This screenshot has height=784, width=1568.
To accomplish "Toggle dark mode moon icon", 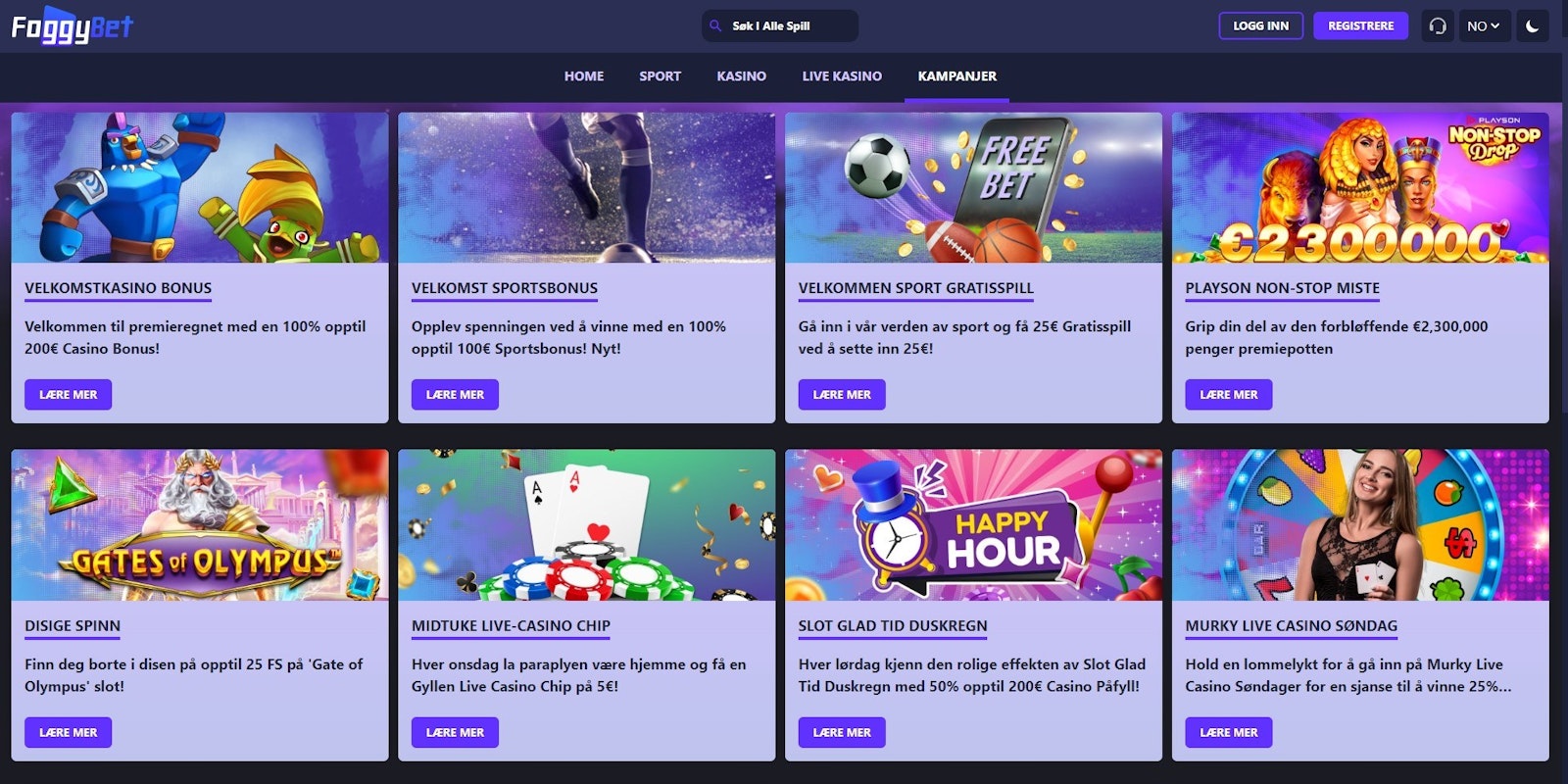I will 1533,26.
